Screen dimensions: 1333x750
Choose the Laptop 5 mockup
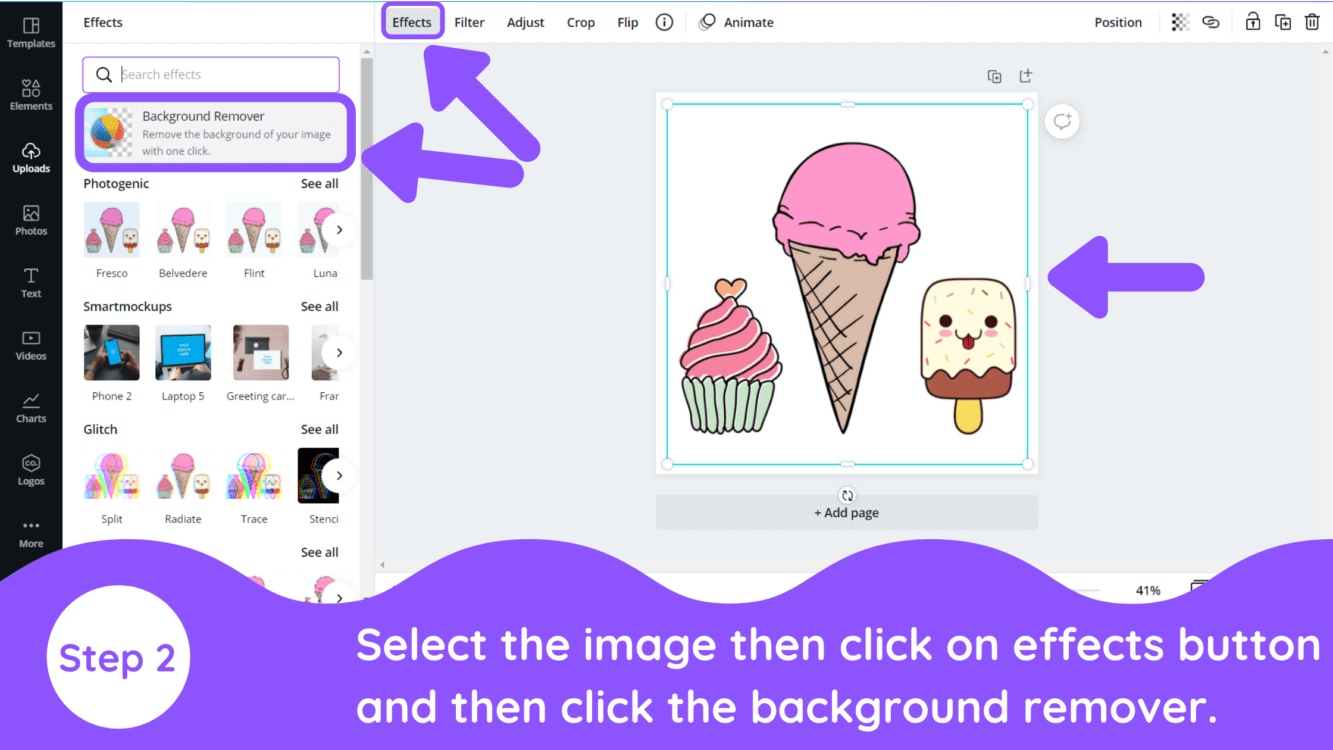point(183,353)
